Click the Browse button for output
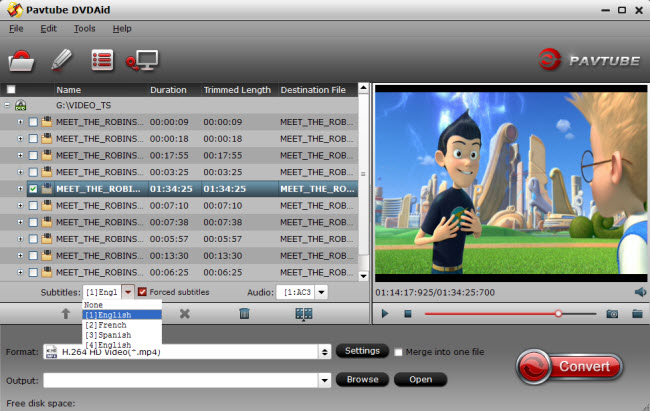650x411 pixels. pyautogui.click(x=363, y=380)
